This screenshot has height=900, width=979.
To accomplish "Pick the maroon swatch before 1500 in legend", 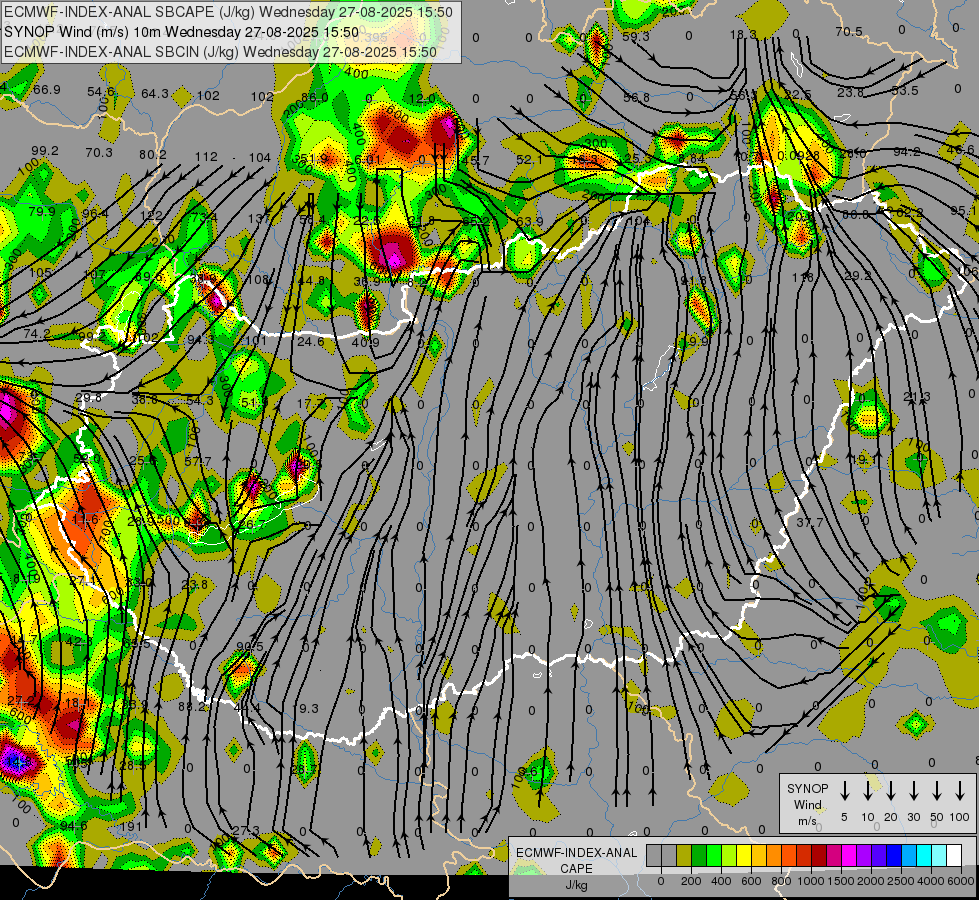I will coord(819,856).
